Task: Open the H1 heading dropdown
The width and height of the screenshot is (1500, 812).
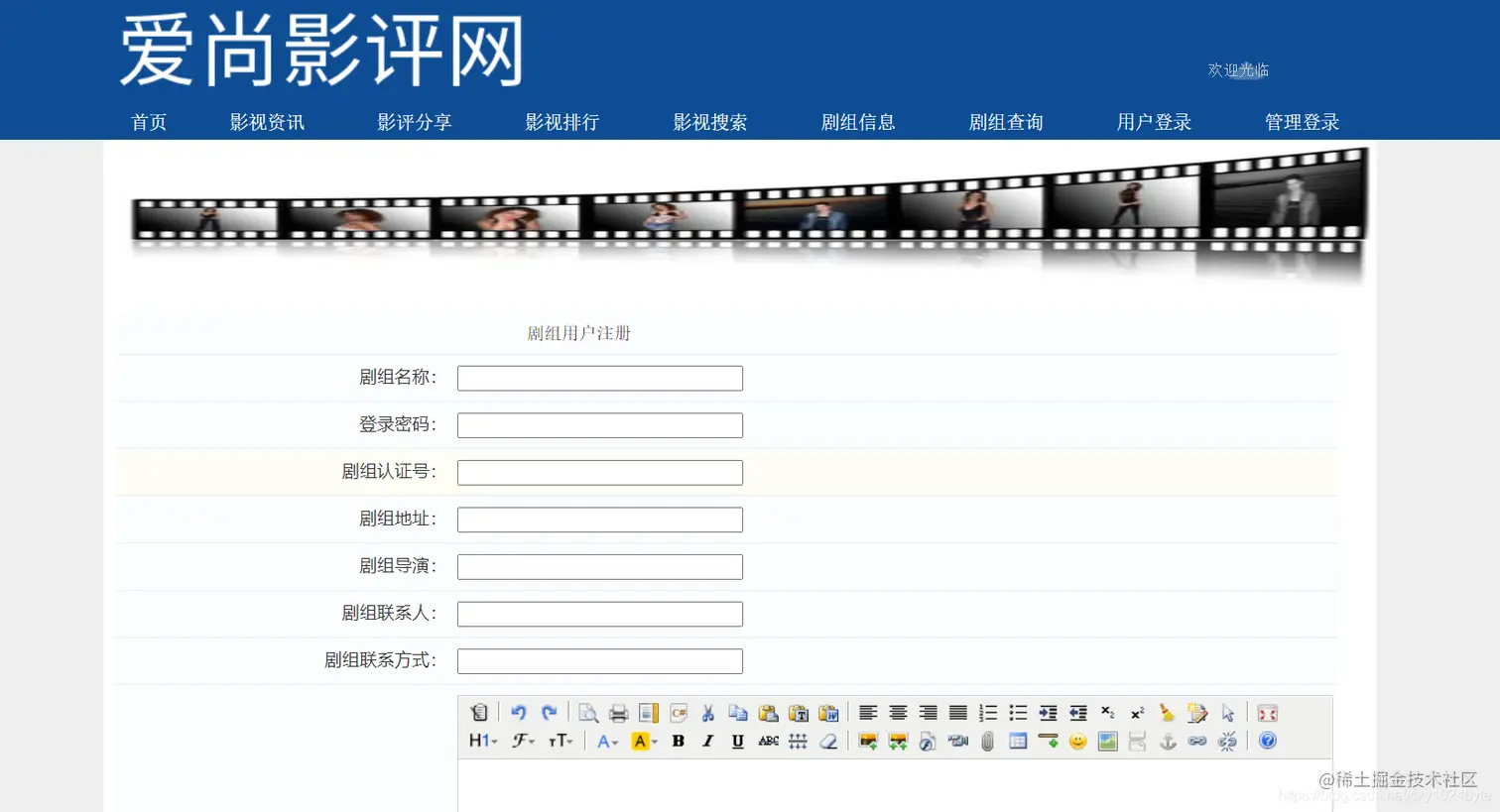Action: [x=480, y=741]
